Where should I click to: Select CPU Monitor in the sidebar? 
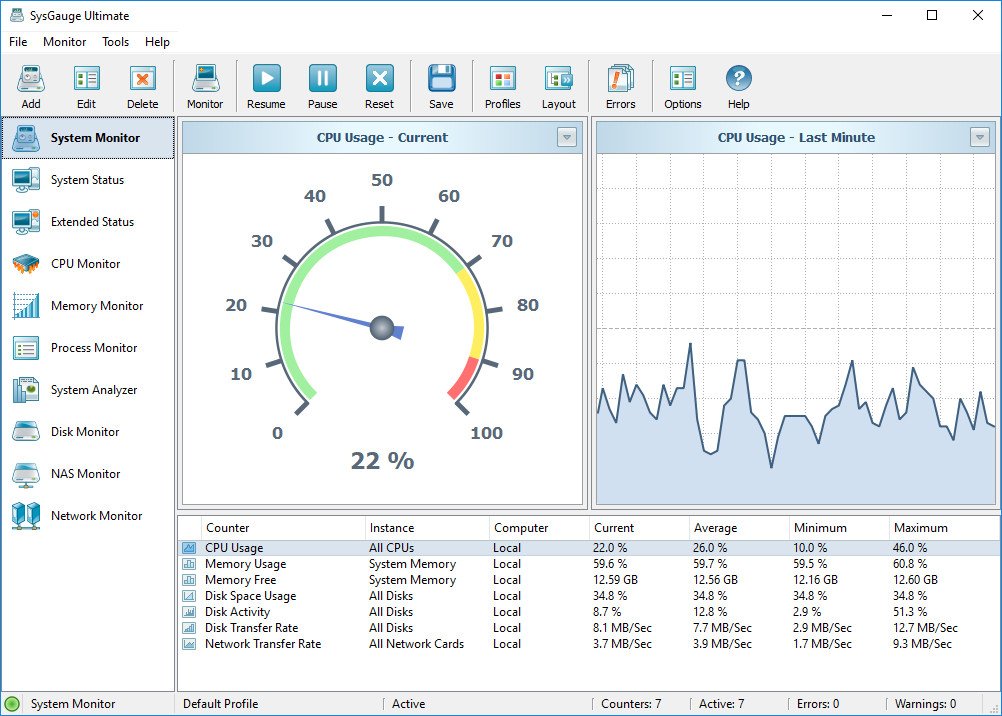85,264
